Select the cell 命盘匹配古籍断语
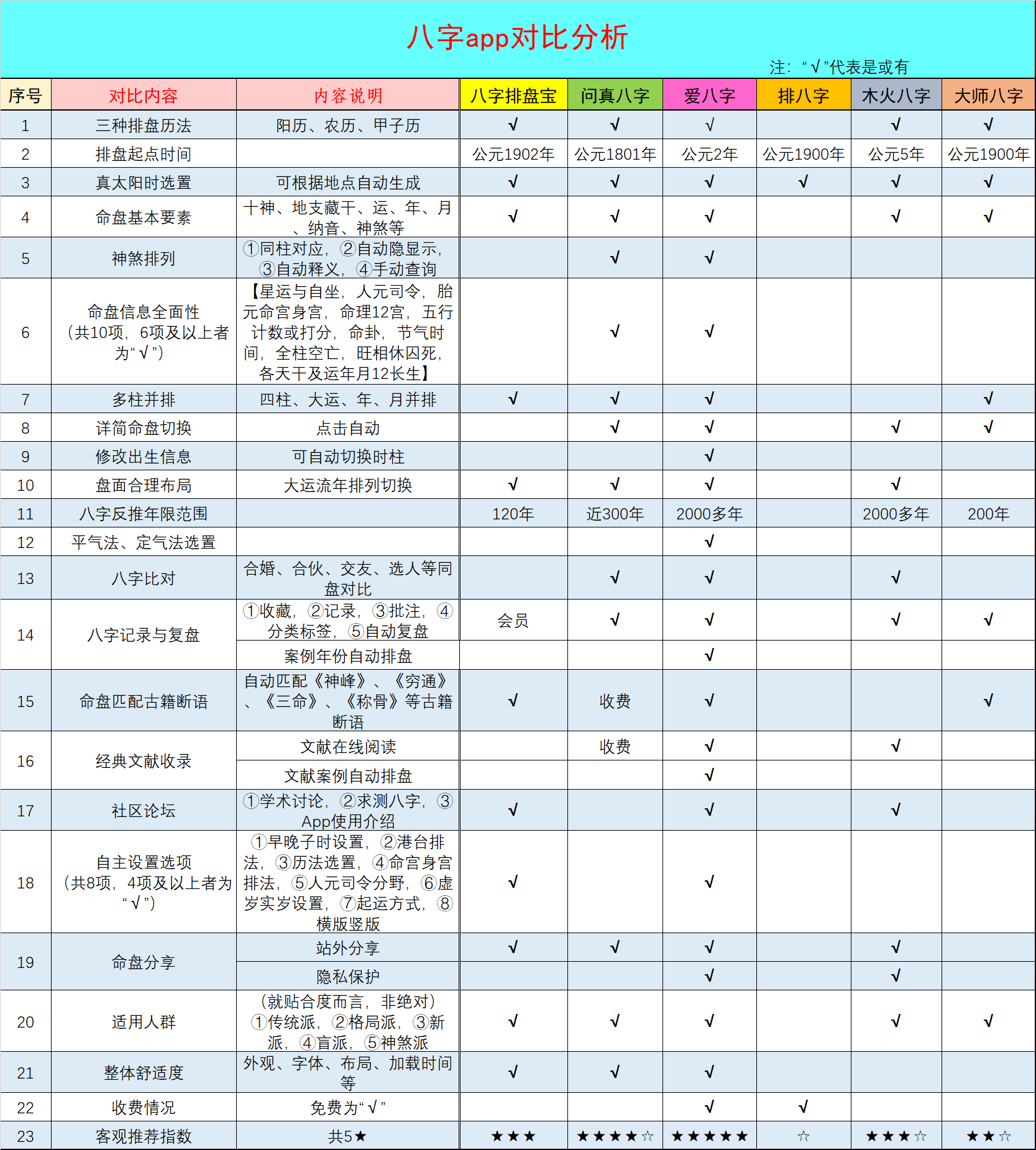Viewport: 1036px width, 1150px height. pos(144,701)
